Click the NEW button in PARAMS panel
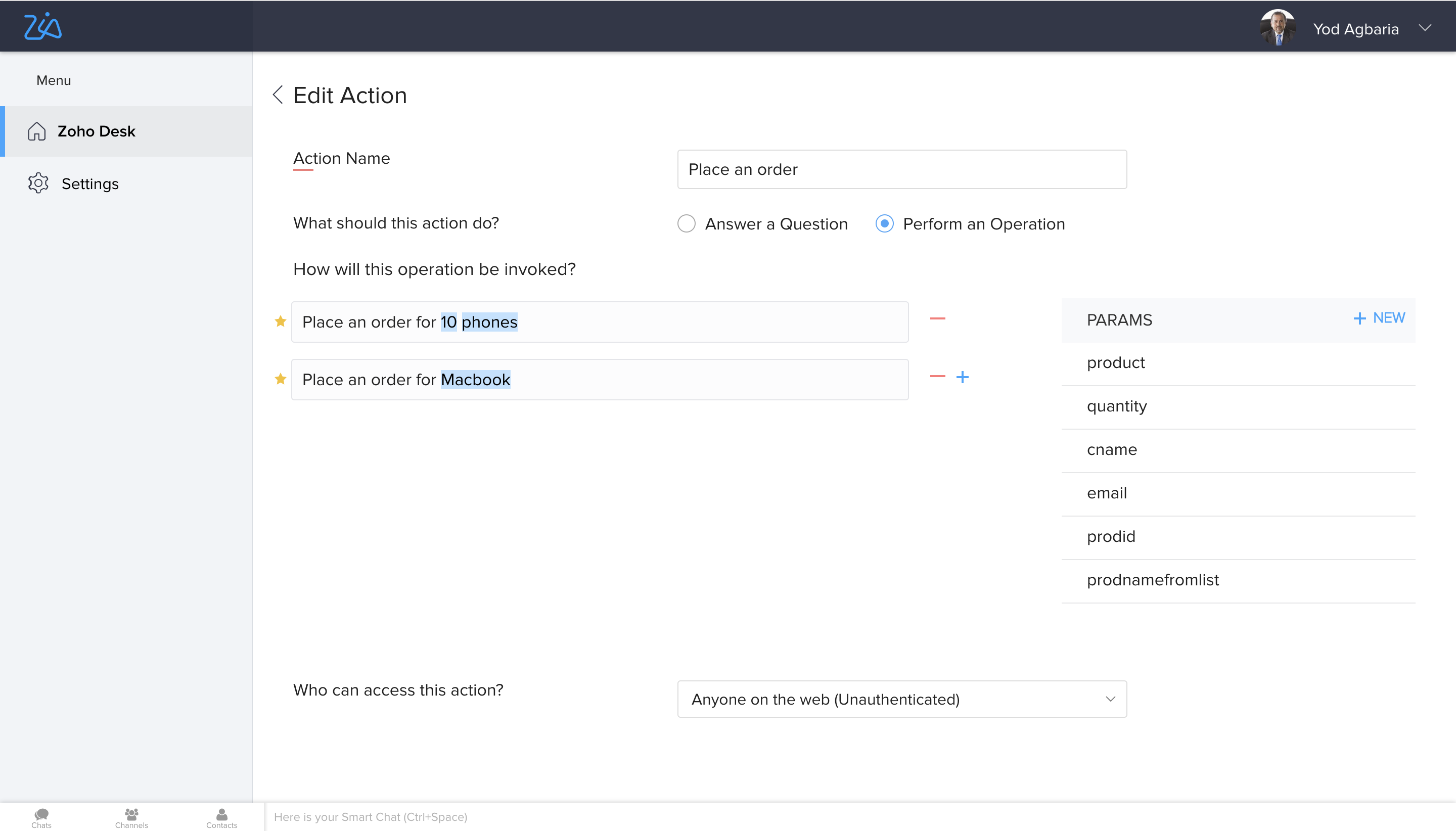The height and width of the screenshot is (831, 1456). [x=1379, y=318]
